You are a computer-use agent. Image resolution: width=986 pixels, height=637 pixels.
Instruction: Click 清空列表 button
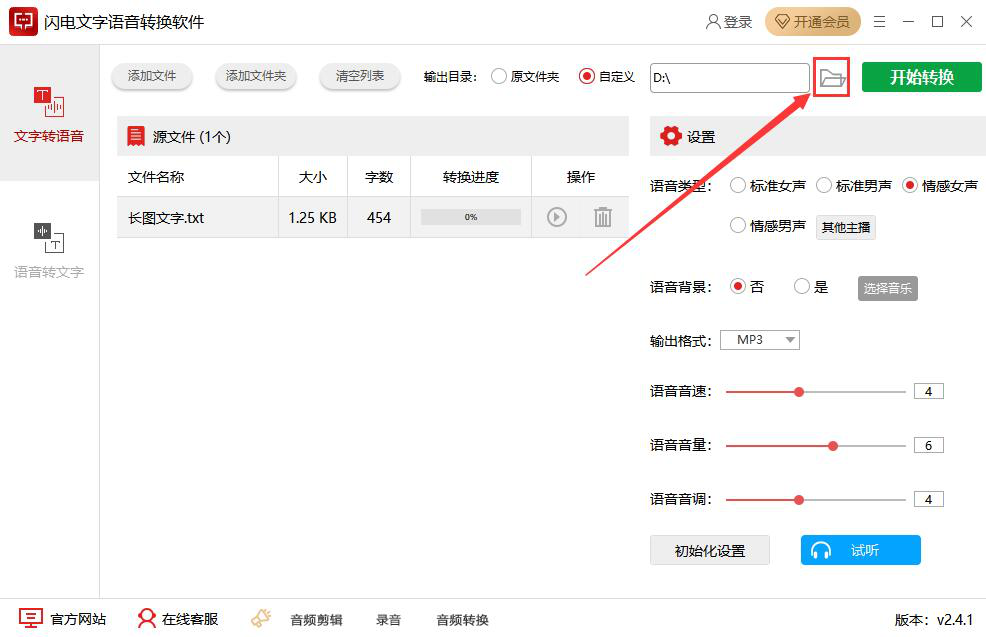coord(359,77)
